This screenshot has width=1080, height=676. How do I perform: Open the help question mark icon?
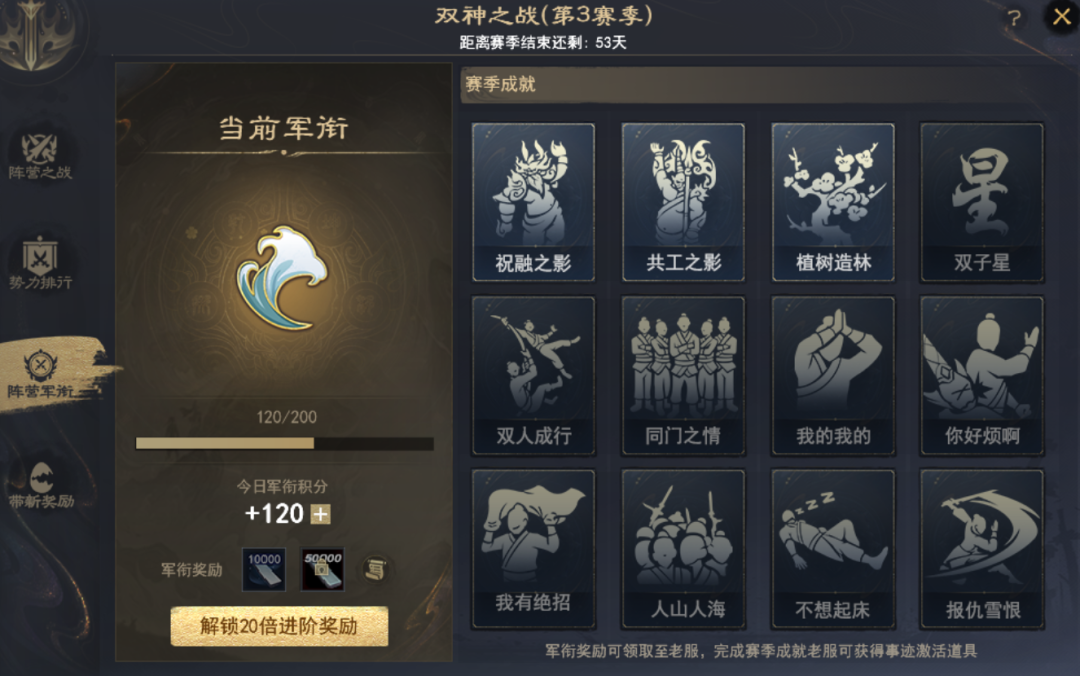point(1013,18)
